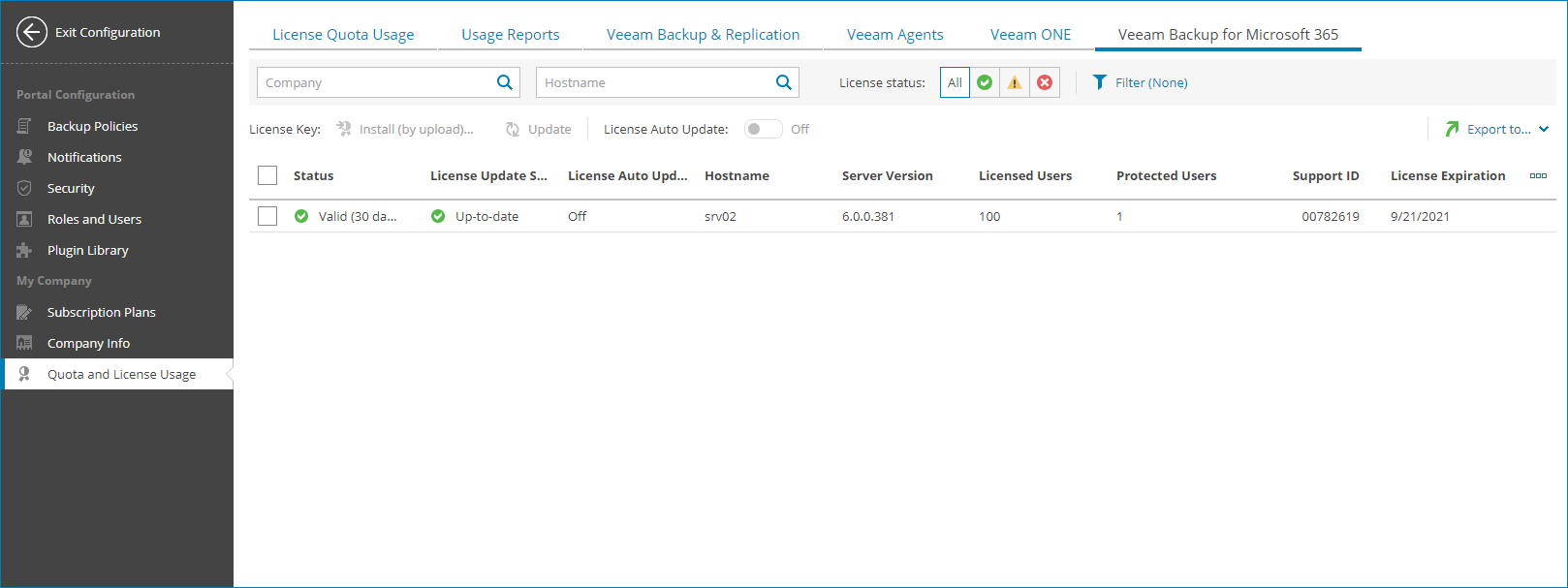
Task: Filter by error license status red icon
Action: (x=1045, y=82)
